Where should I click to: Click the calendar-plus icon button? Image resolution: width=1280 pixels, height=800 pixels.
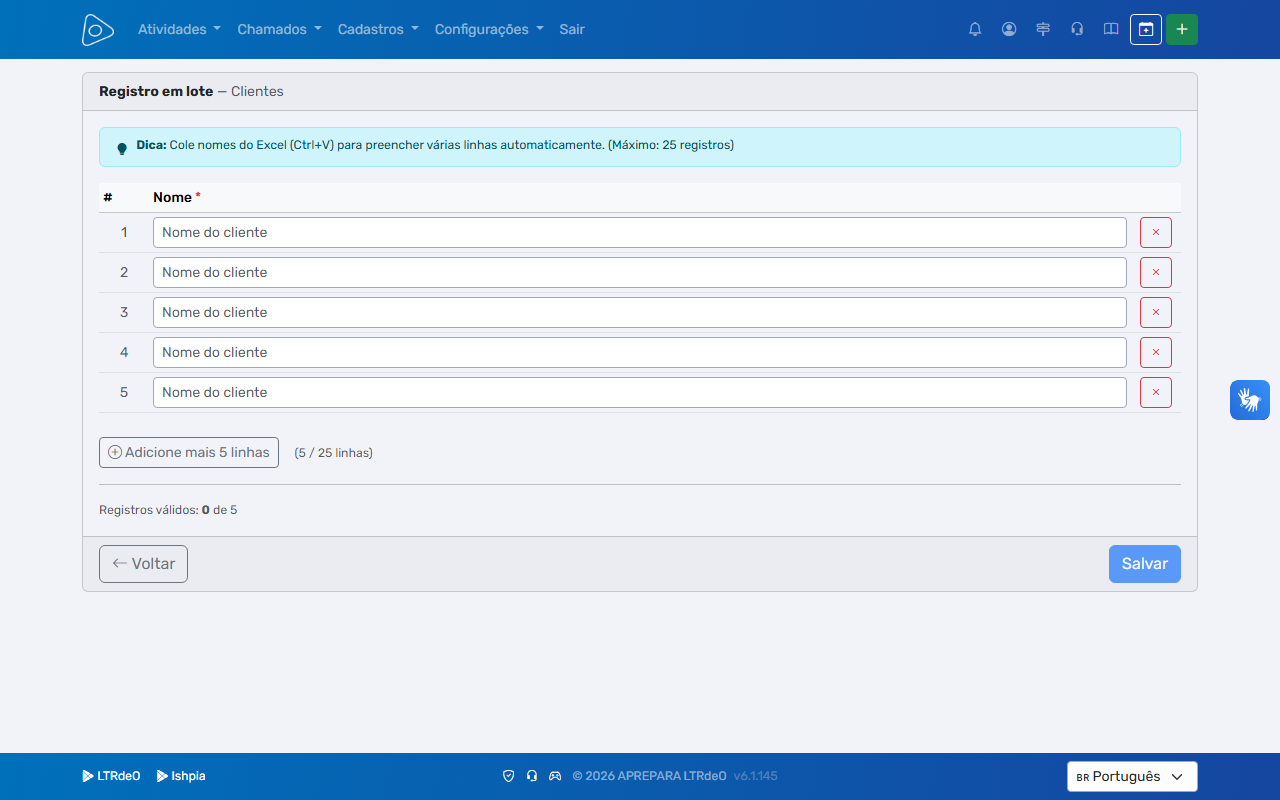click(x=1146, y=29)
